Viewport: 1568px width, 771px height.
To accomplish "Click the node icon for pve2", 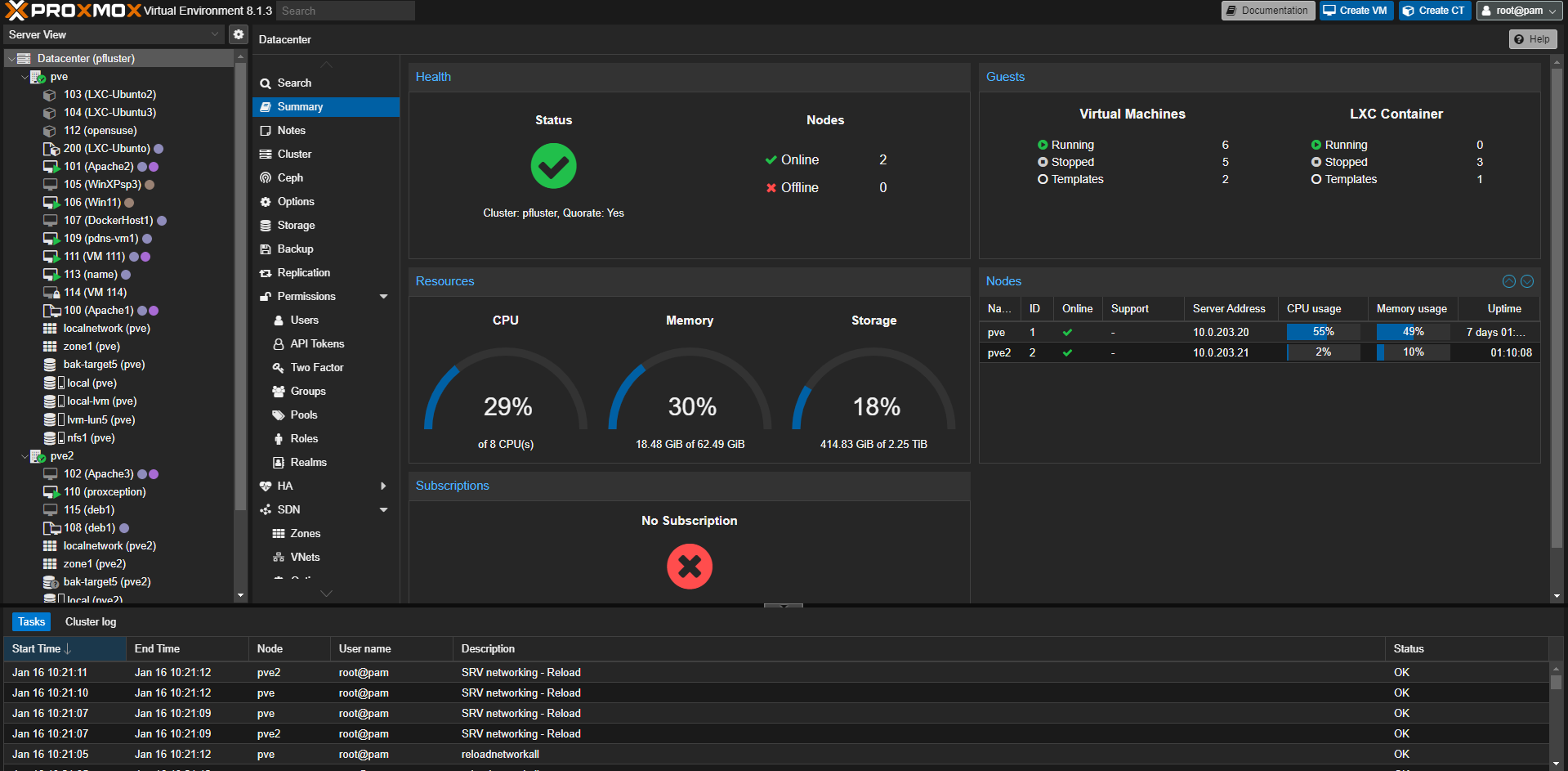I will pos(38,456).
